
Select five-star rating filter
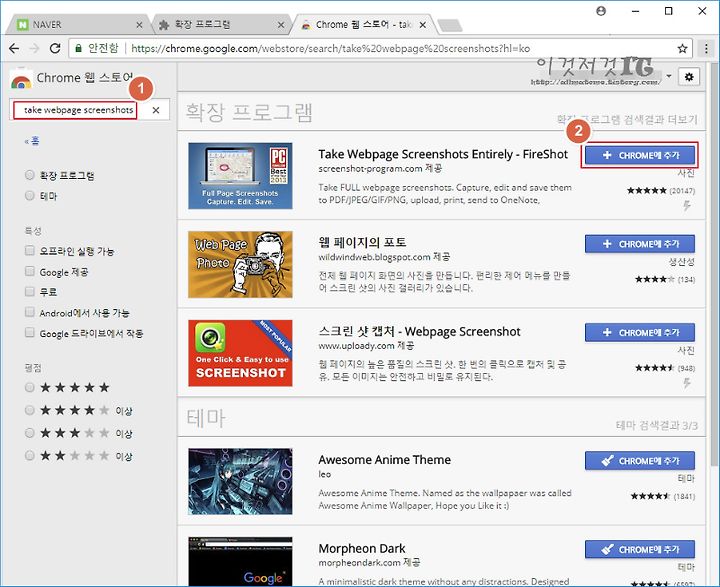point(30,387)
